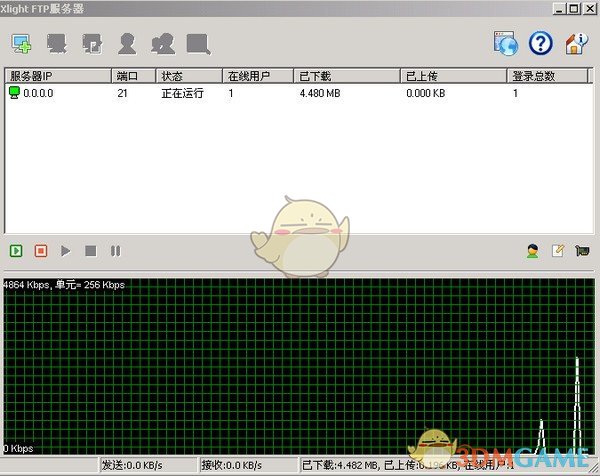The image size is (600, 476).
Task: Open the edit server configuration notepad icon
Action: (x=558, y=251)
